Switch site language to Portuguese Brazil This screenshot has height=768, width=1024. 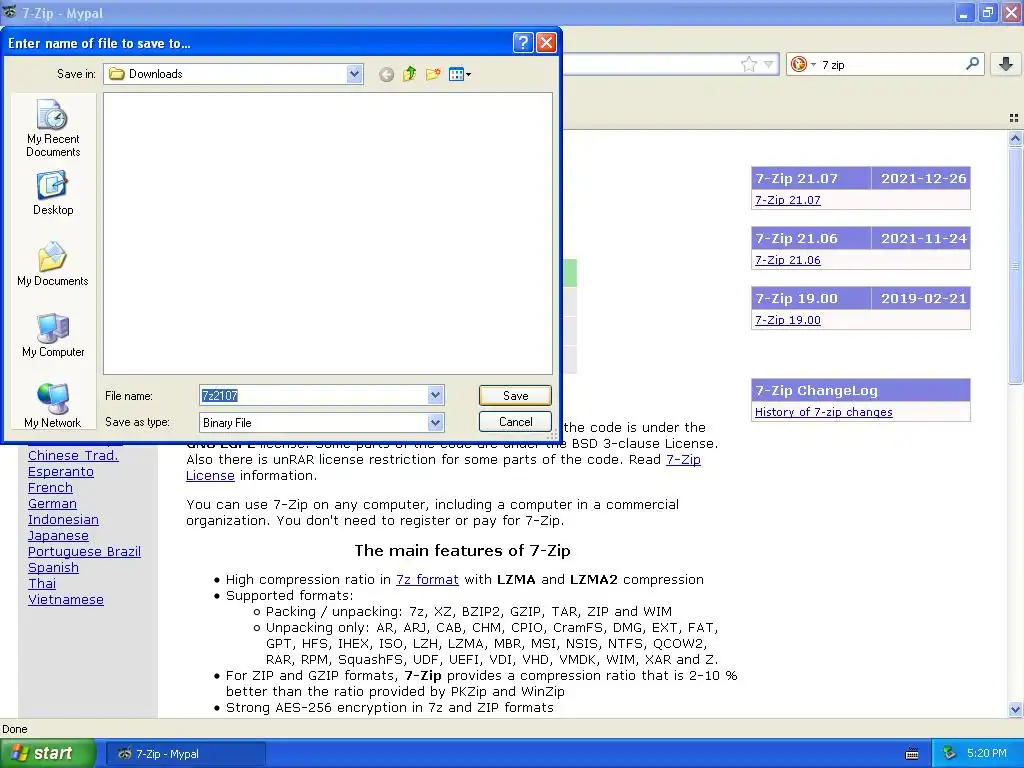pyautogui.click(x=84, y=552)
